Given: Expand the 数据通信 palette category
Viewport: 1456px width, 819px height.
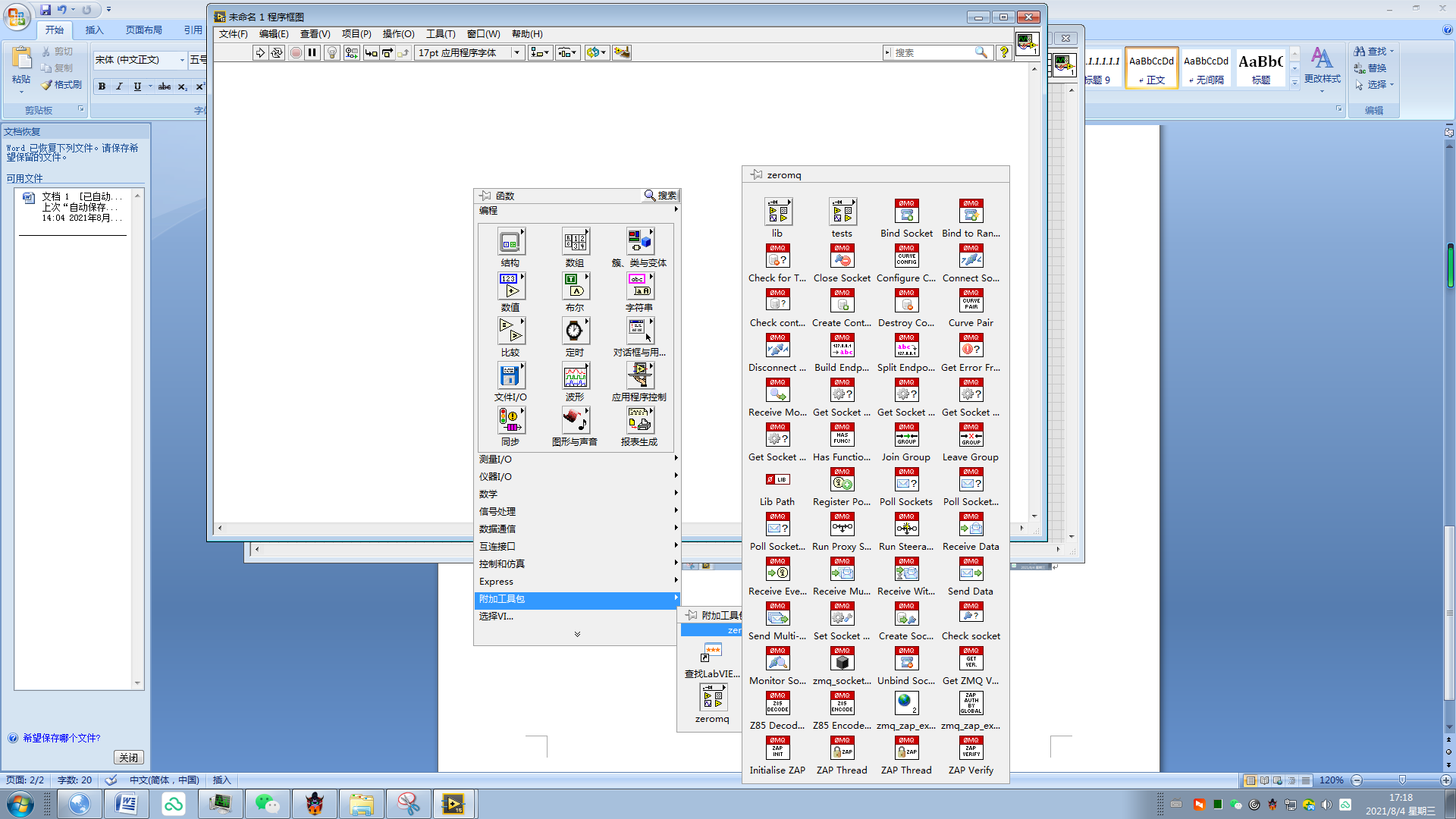Looking at the screenshot, I should (x=498, y=529).
